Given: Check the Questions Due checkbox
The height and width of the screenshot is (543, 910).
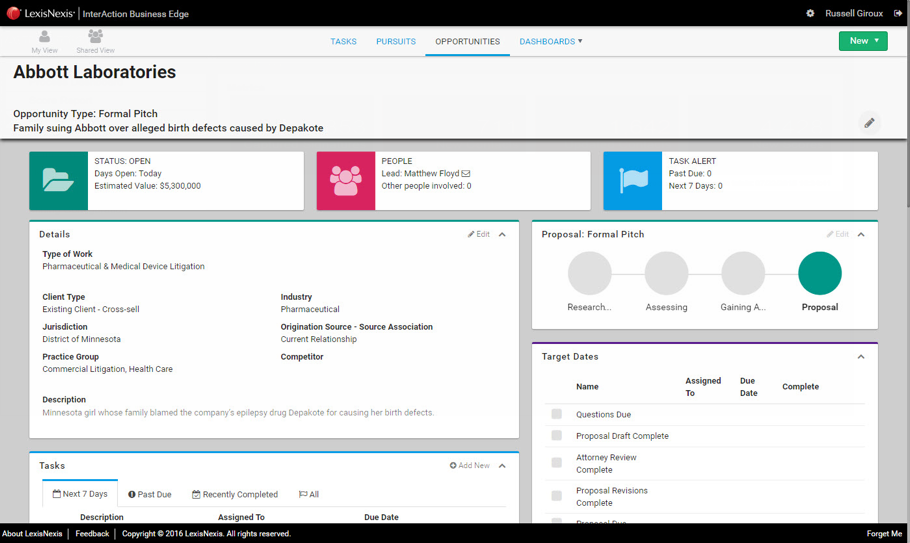Looking at the screenshot, I should pos(557,414).
